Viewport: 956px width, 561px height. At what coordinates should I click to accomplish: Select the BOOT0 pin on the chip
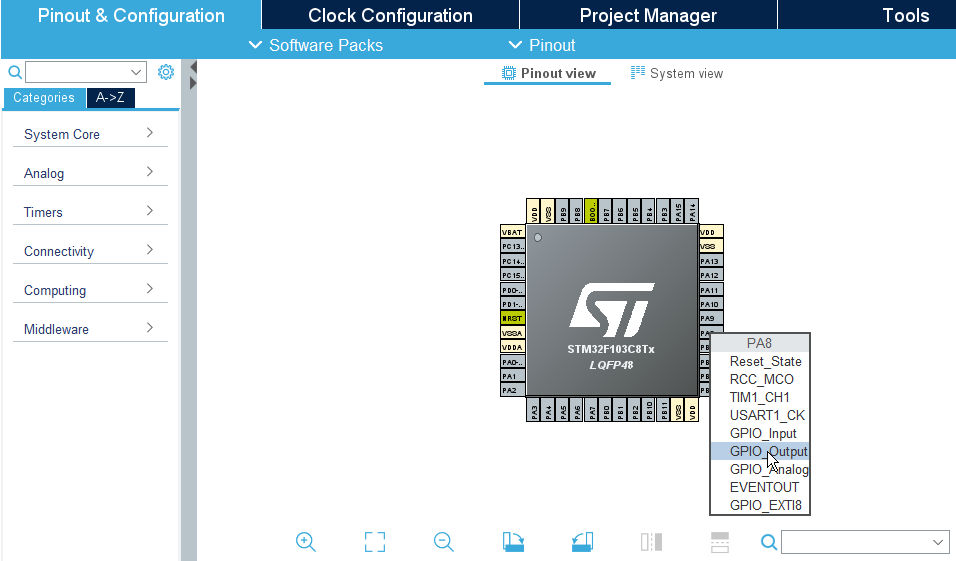click(591, 212)
